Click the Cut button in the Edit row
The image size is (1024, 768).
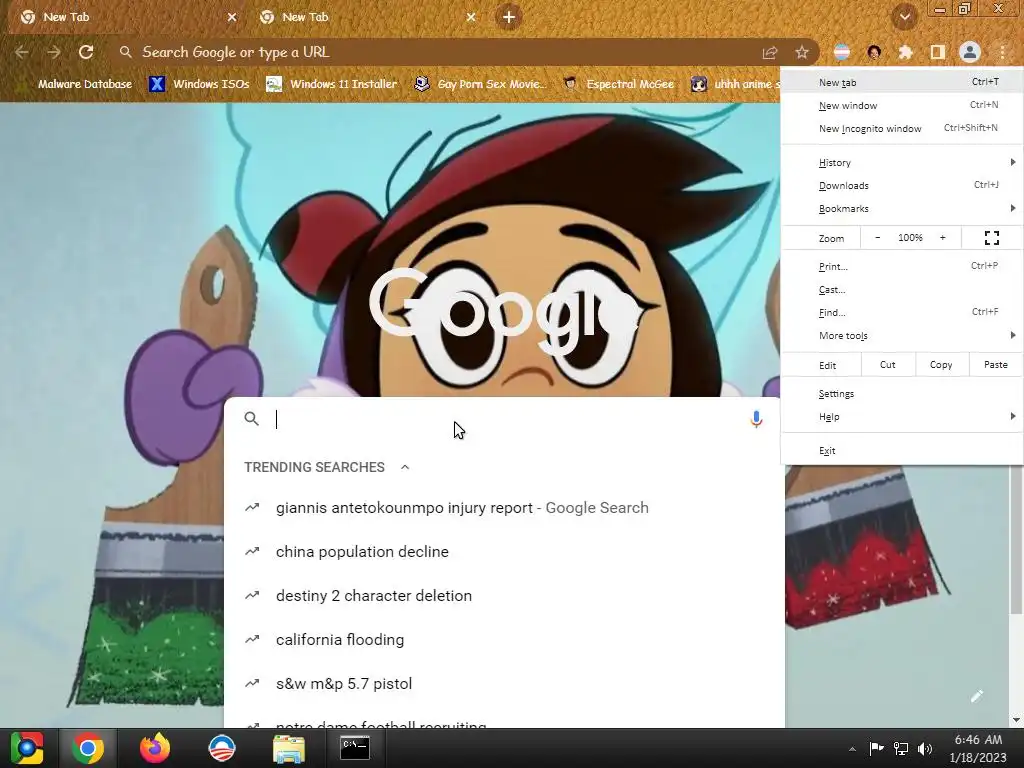tap(888, 365)
